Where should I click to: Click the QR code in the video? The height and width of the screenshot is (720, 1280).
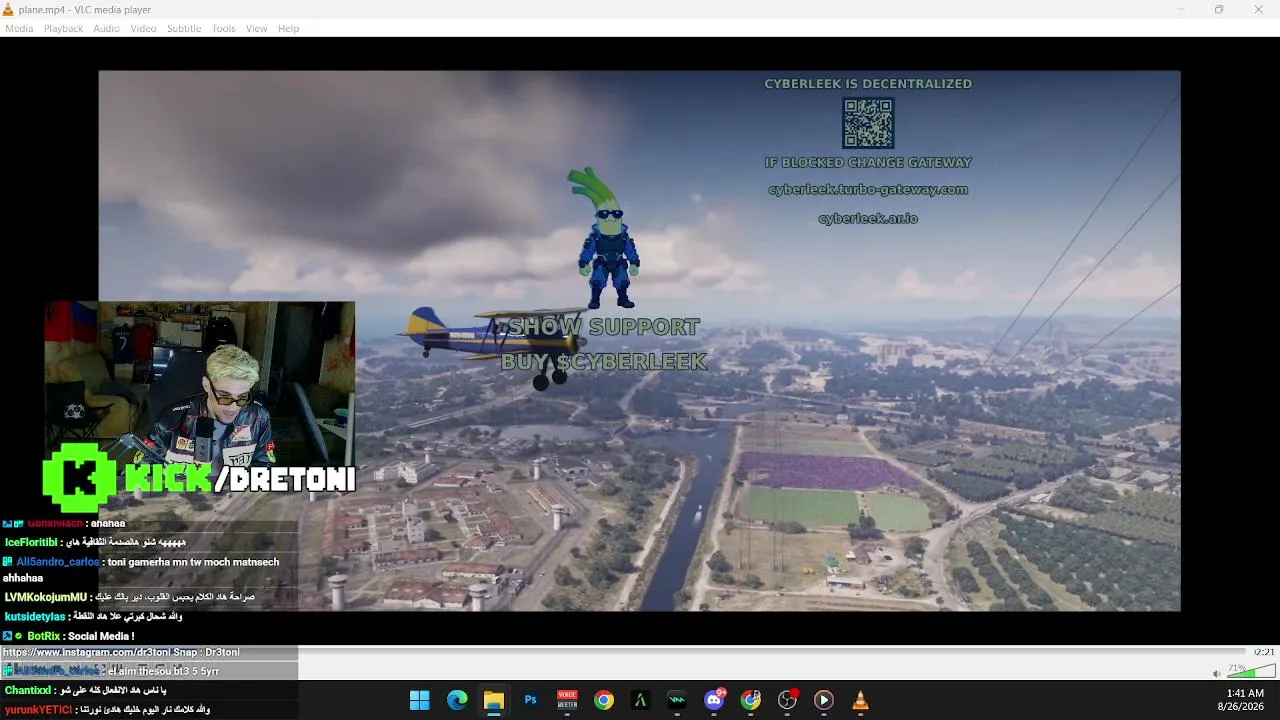(868, 123)
